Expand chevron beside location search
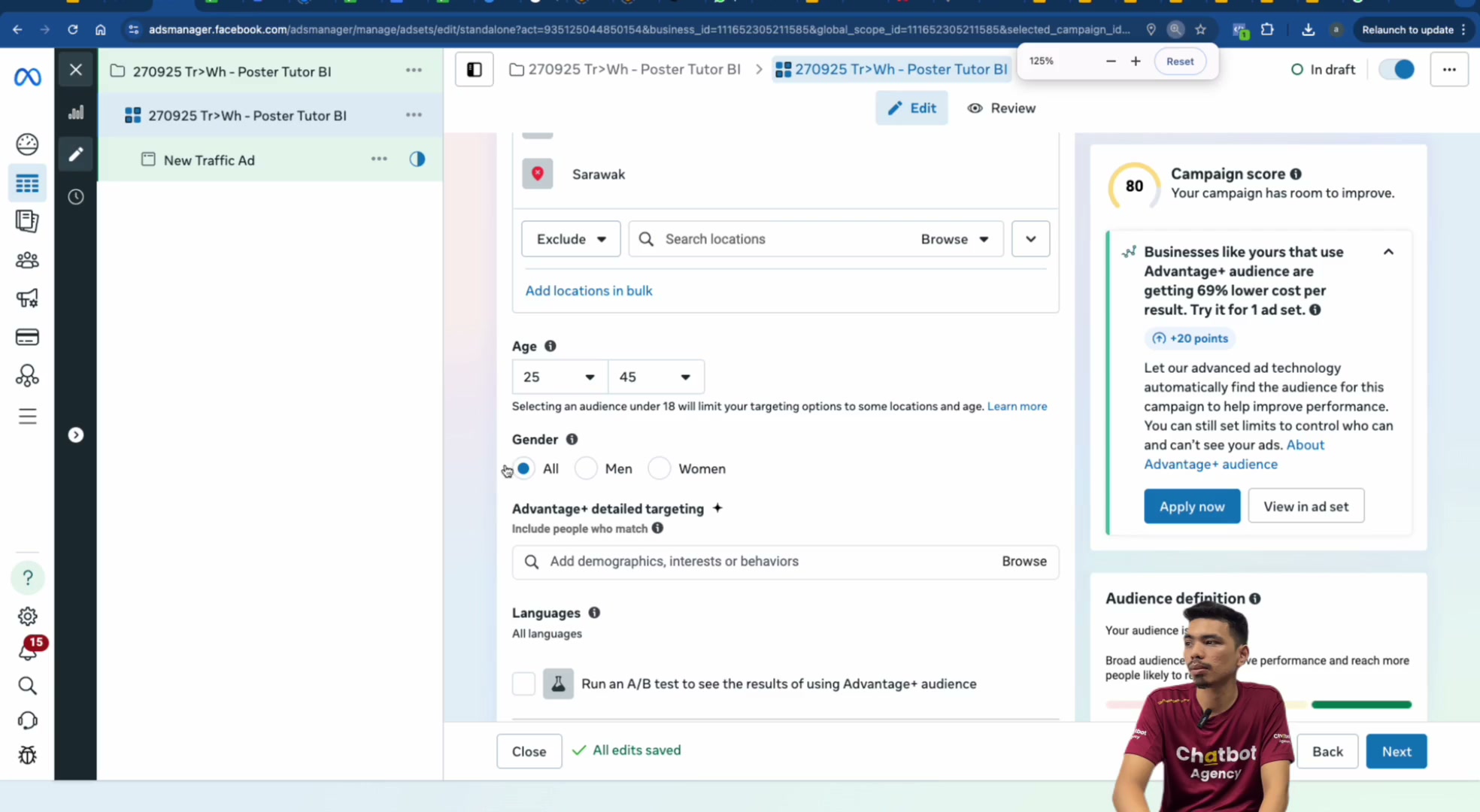Screen dimensions: 1480x812 [x=1030, y=239]
